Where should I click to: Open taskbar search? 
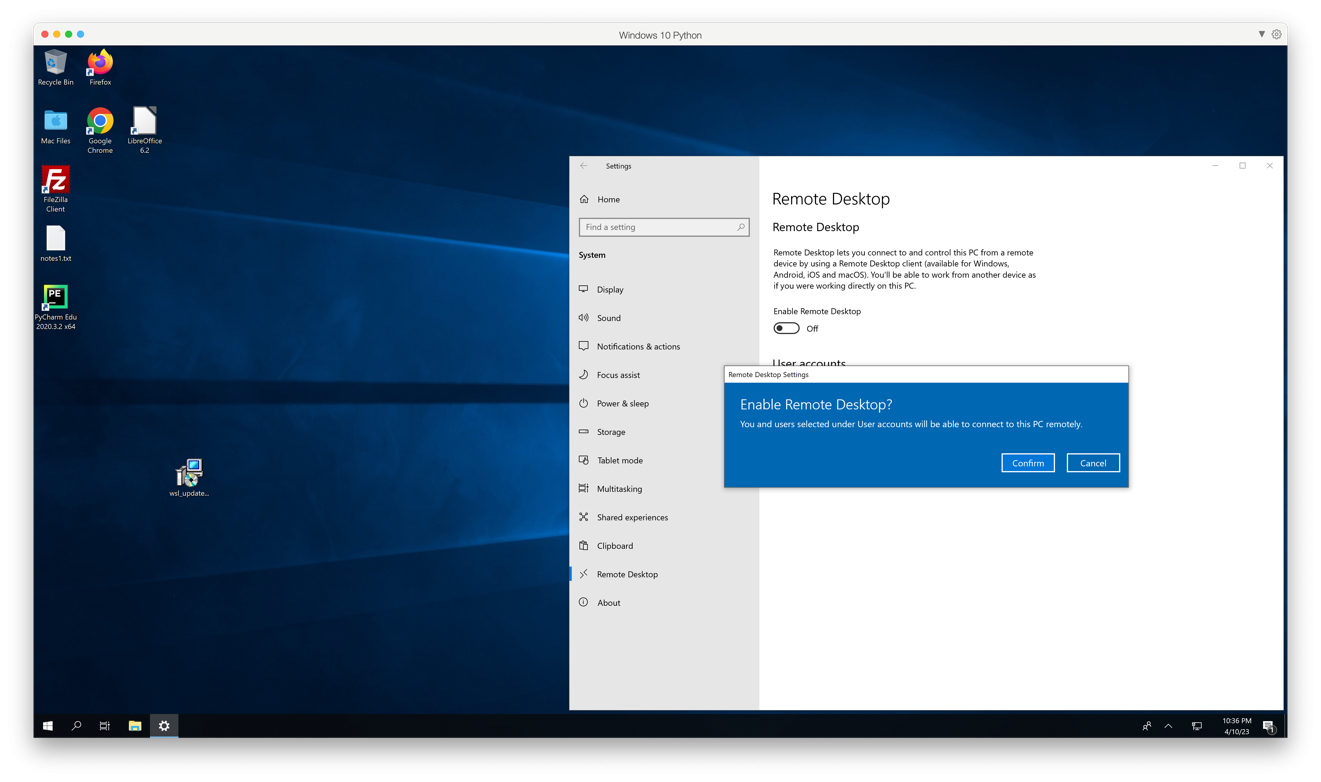pyautogui.click(x=76, y=726)
